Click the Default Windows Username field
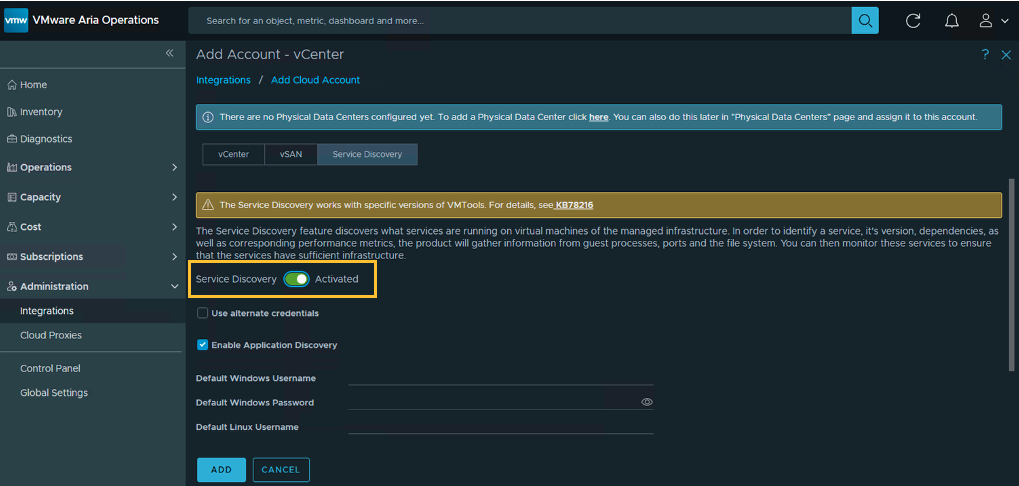 point(500,377)
